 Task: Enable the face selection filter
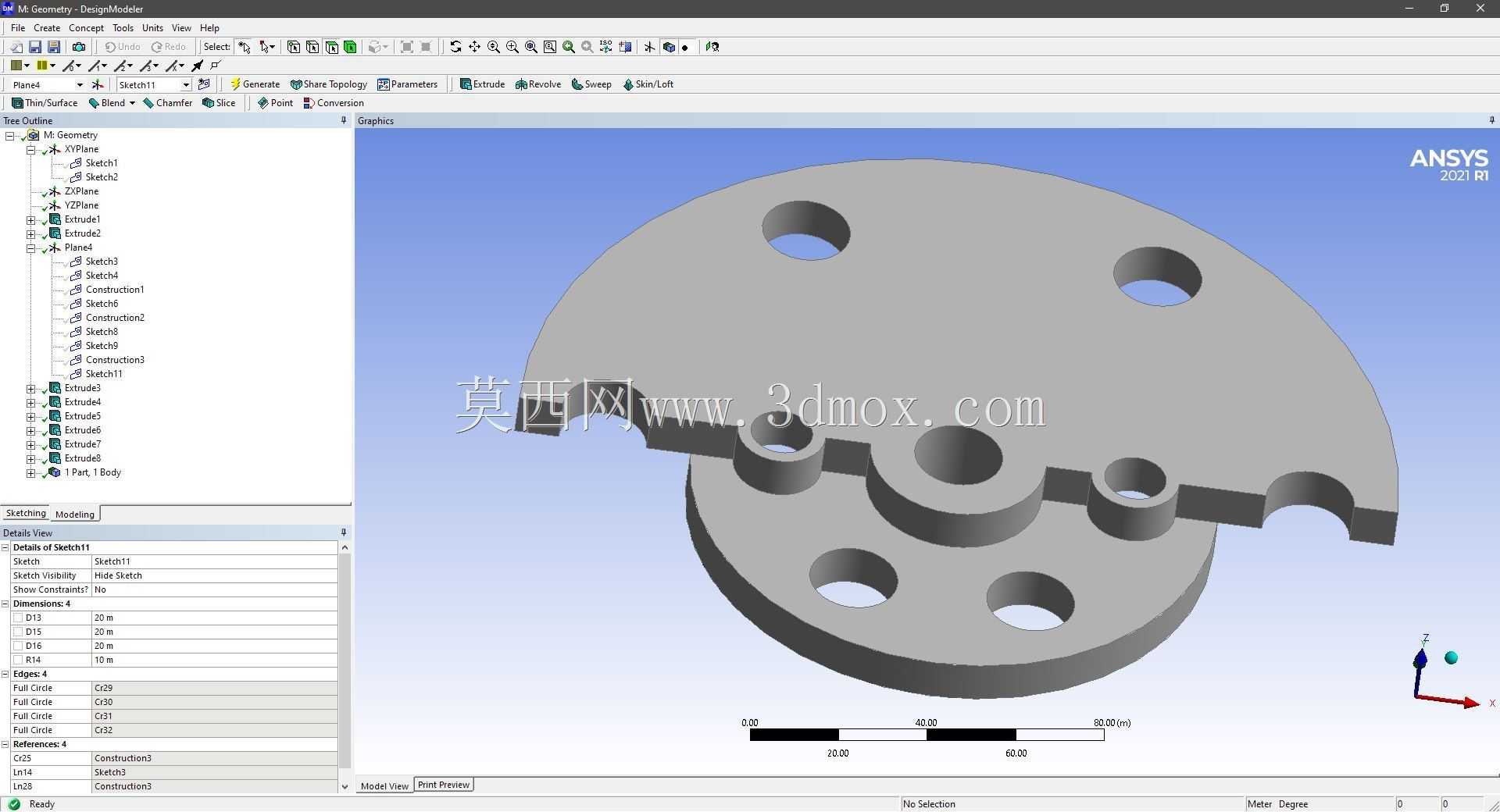point(331,47)
